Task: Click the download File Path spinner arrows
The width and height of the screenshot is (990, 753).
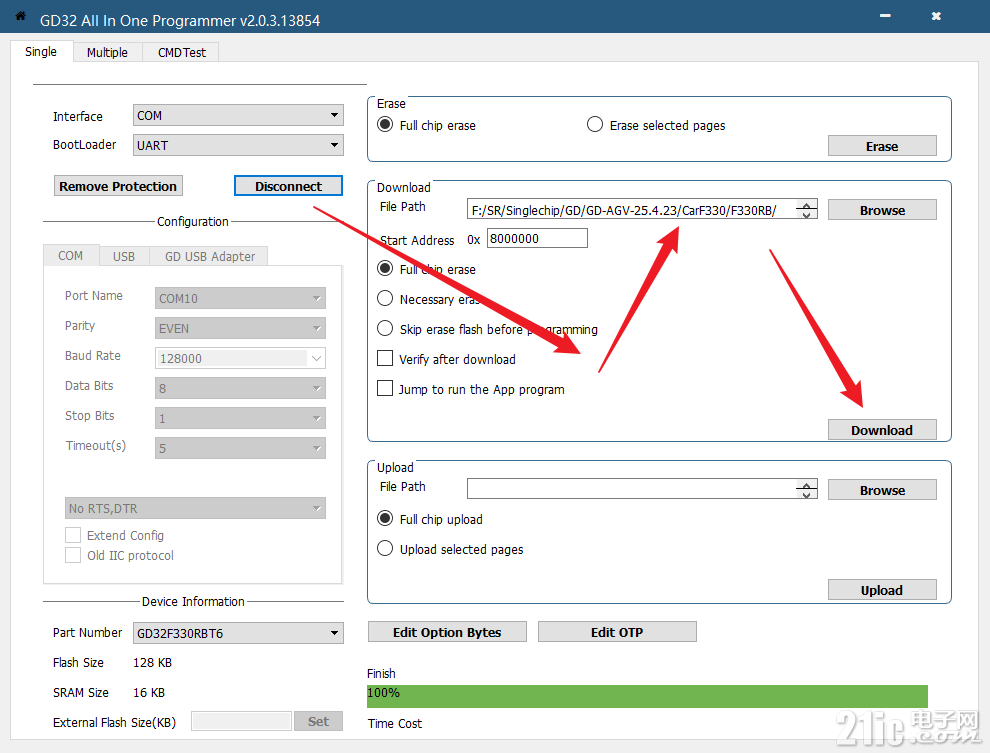Action: [806, 210]
